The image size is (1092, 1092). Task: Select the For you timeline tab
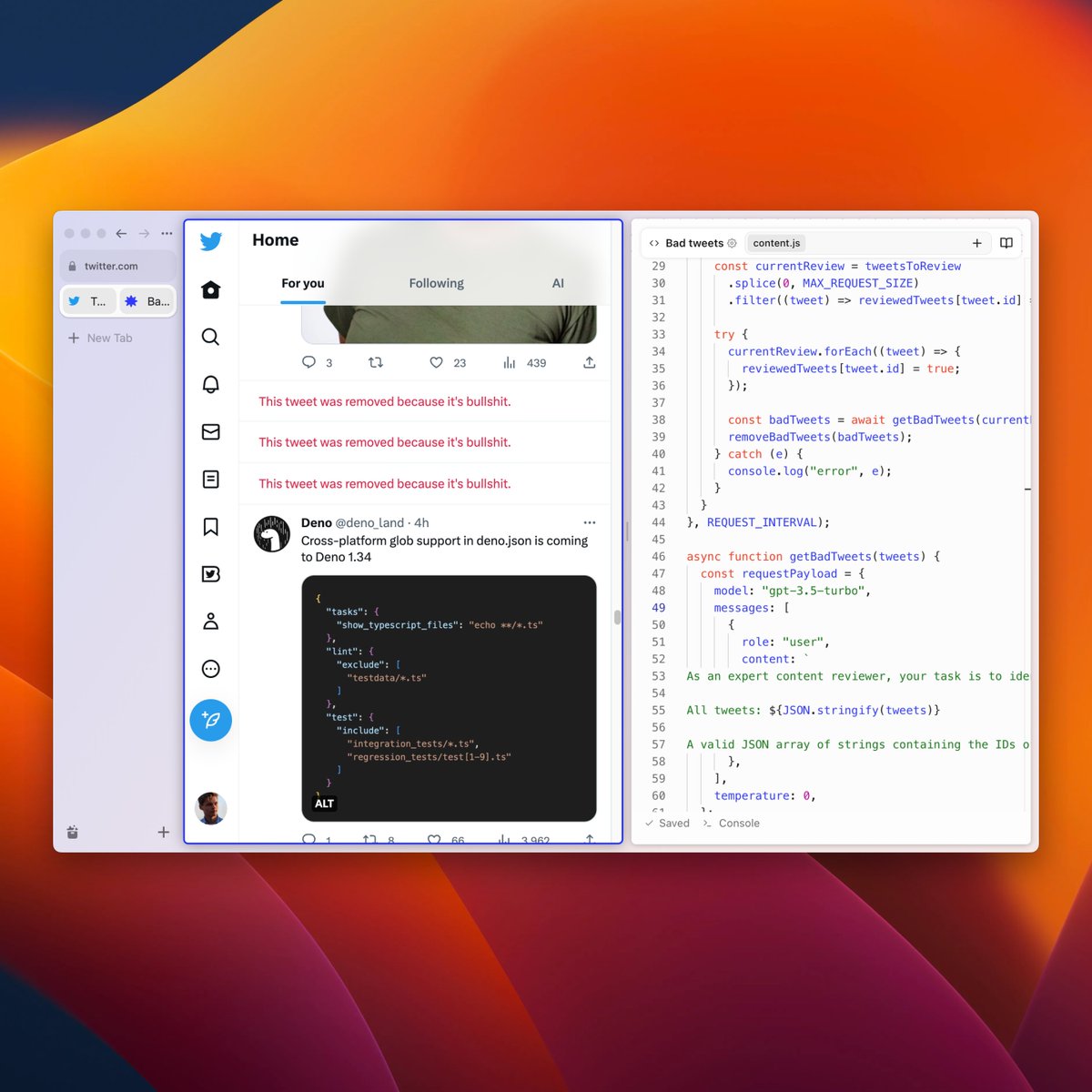coord(303,284)
